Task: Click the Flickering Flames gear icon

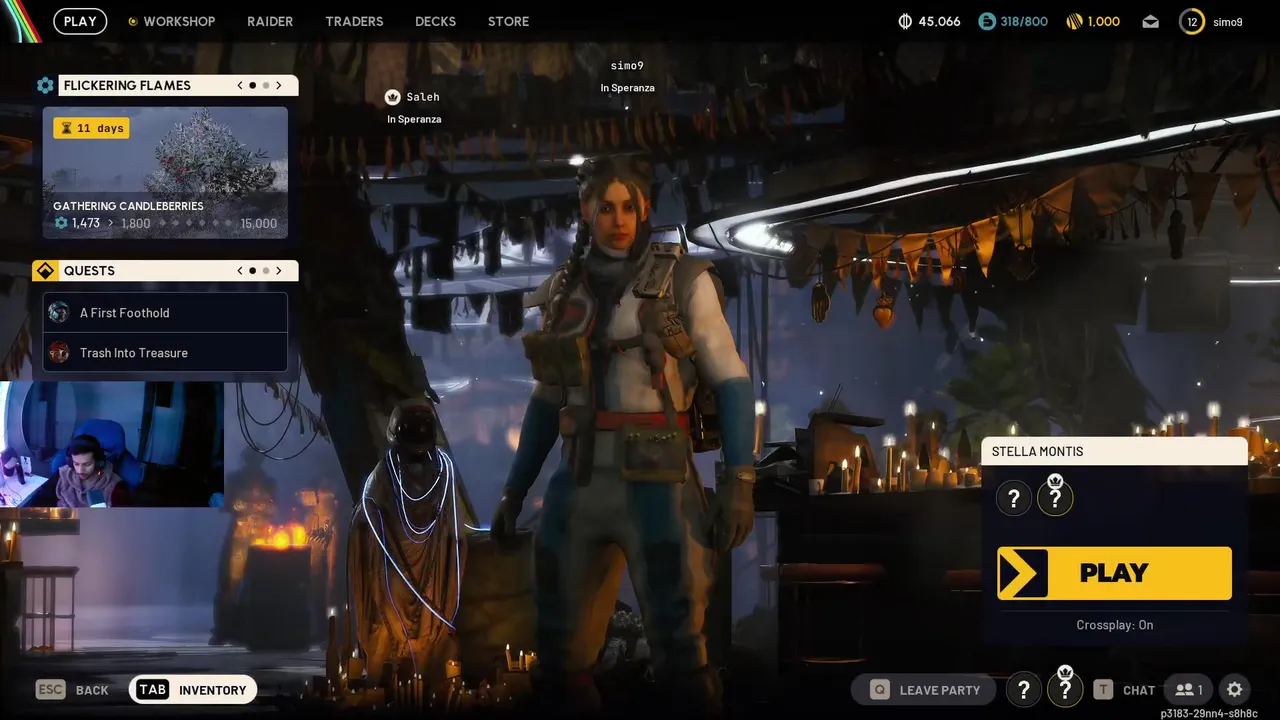Action: [x=45, y=85]
